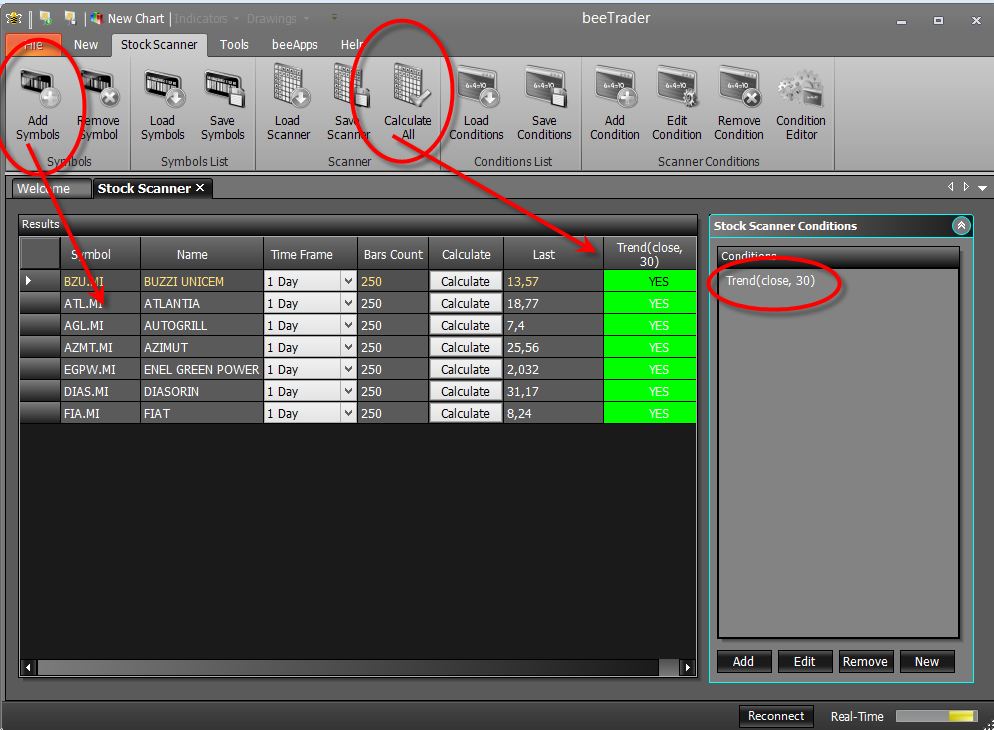Open the Time Frame dropdown for BUZZI UNICEM
994x730 pixels.
coord(348,281)
